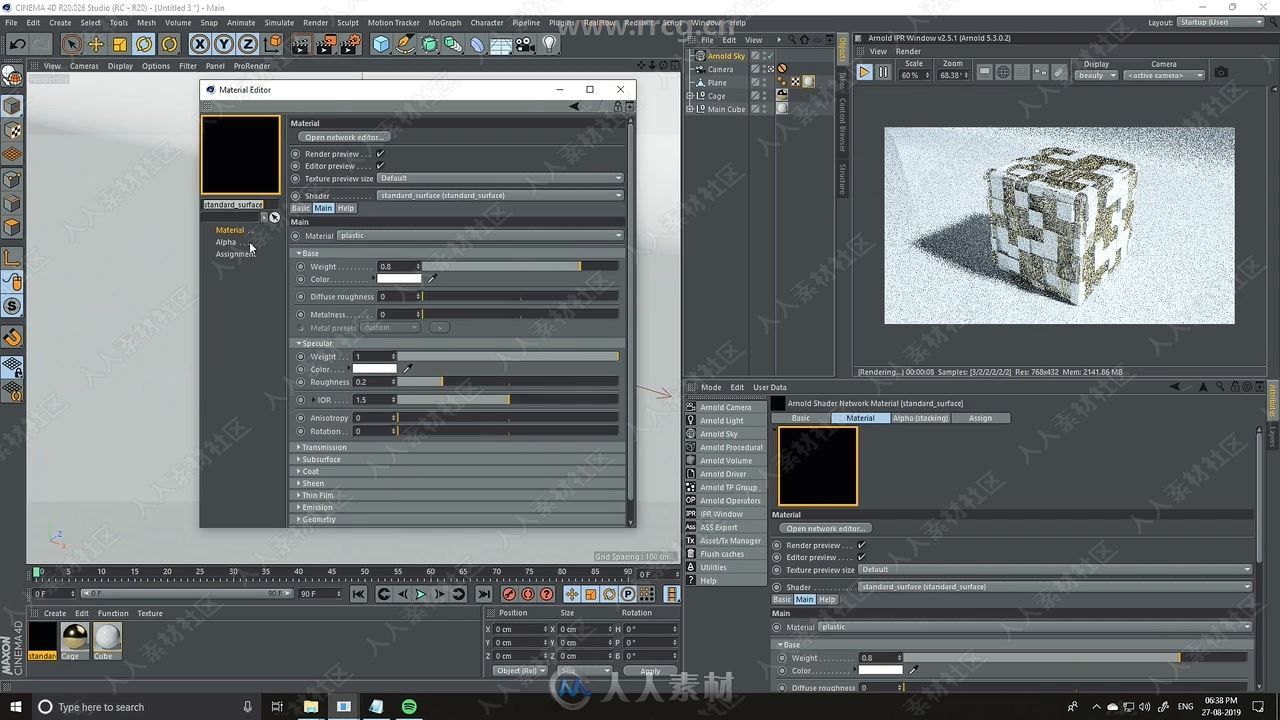The width and height of the screenshot is (1280, 720).
Task: Expand the Emission section
Action: coord(459,507)
